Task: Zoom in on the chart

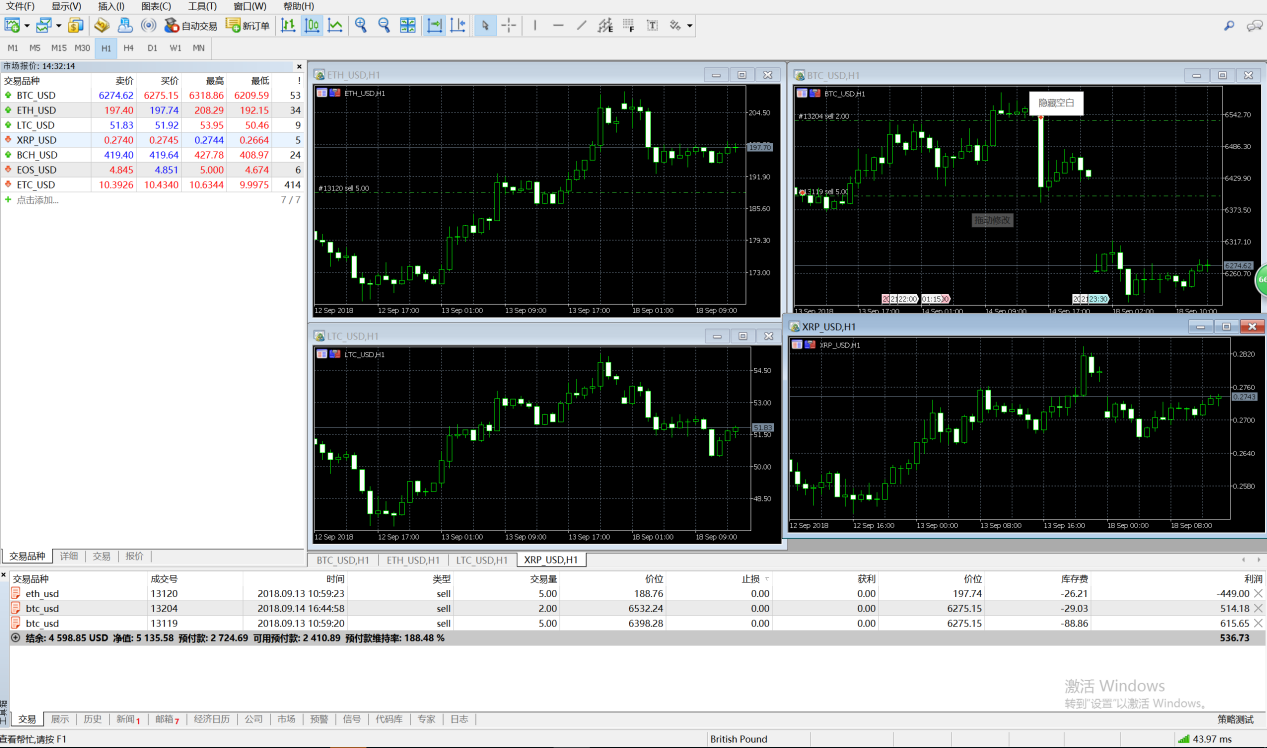Action: (x=361, y=25)
